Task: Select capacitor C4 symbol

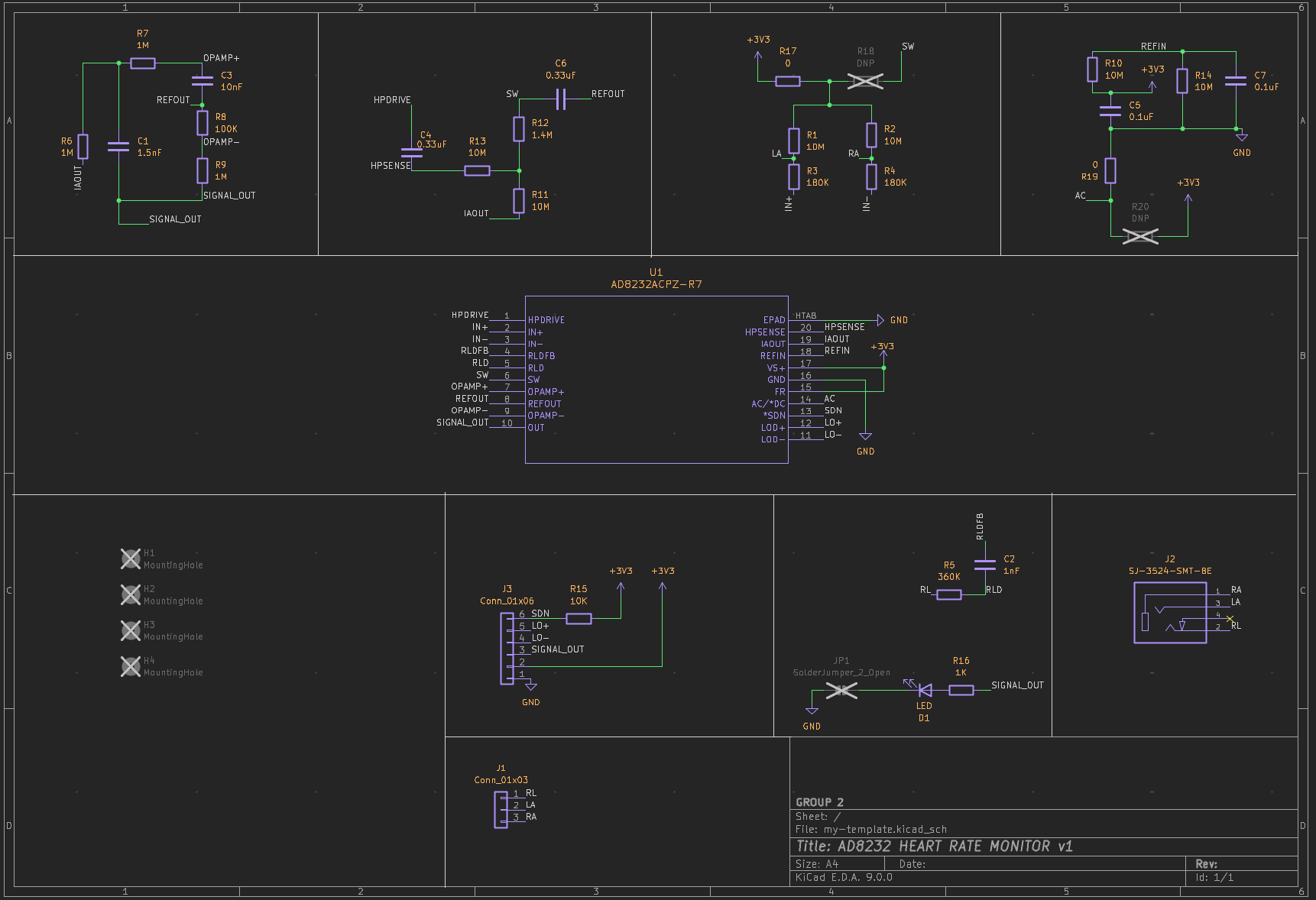Action: 411,152
